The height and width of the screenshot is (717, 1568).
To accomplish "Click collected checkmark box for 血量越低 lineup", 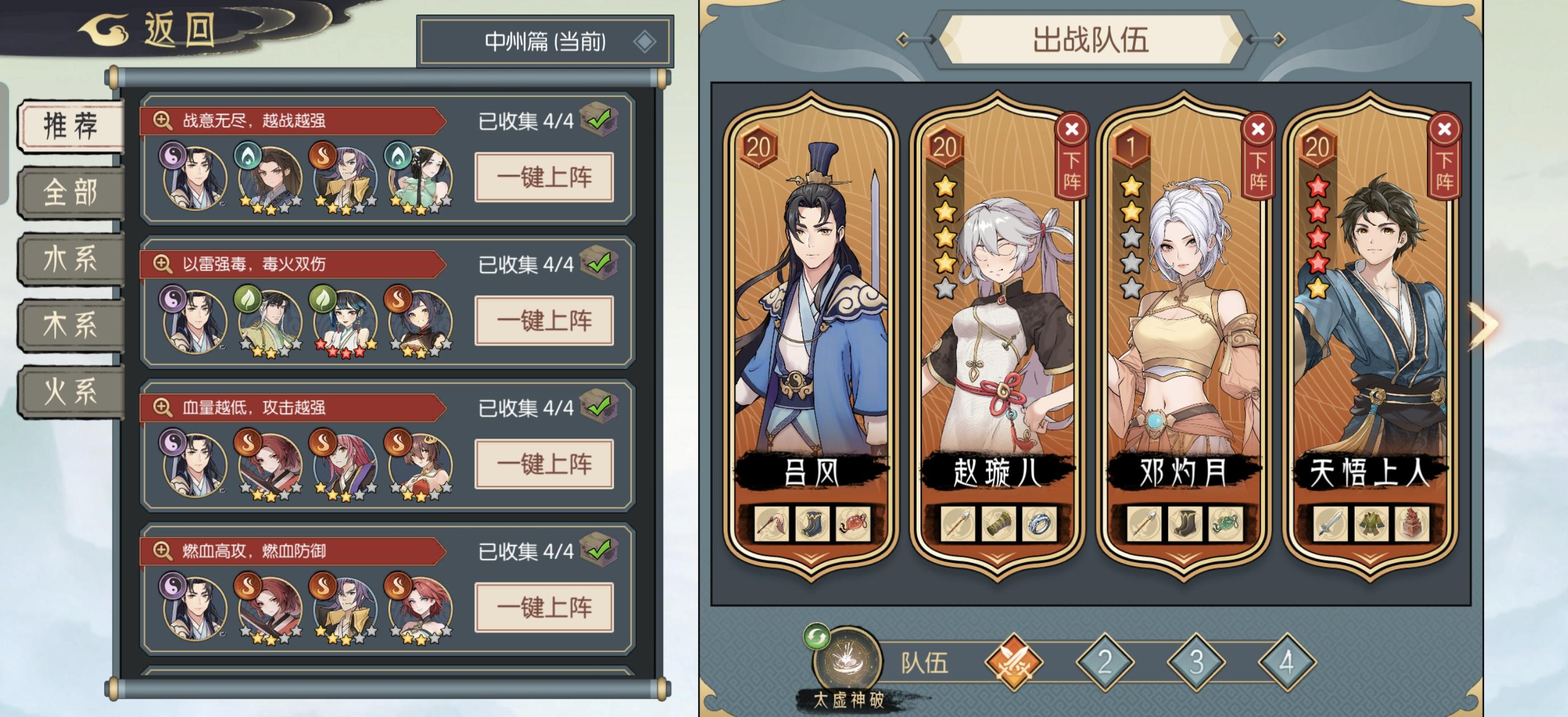I will click(x=599, y=406).
